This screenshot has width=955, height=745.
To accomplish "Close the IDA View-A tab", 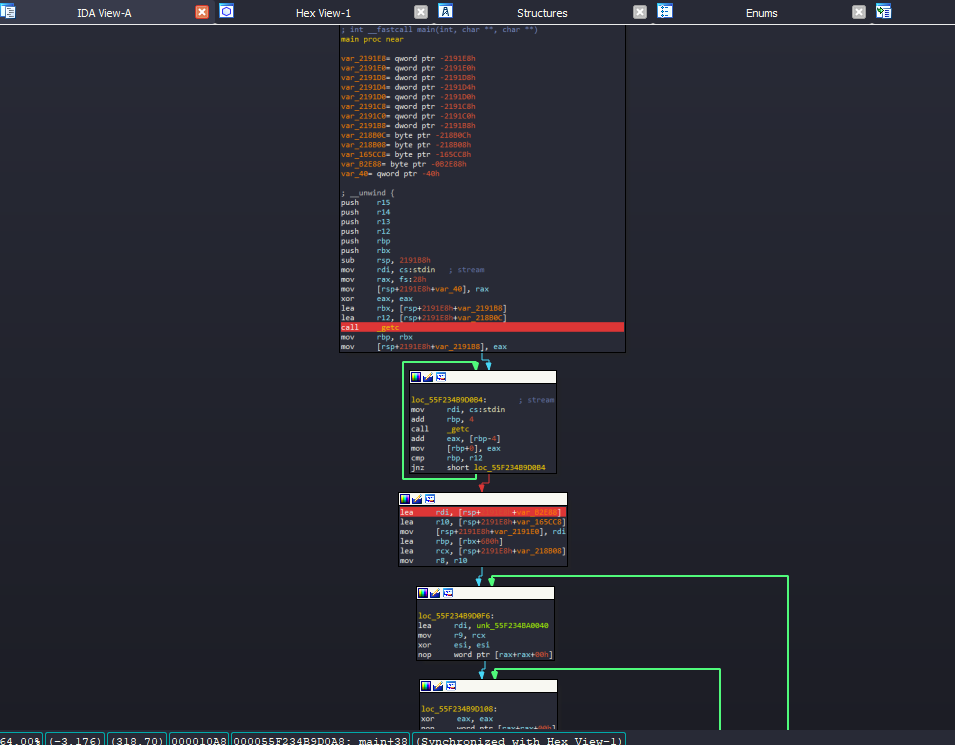I will coord(202,12).
